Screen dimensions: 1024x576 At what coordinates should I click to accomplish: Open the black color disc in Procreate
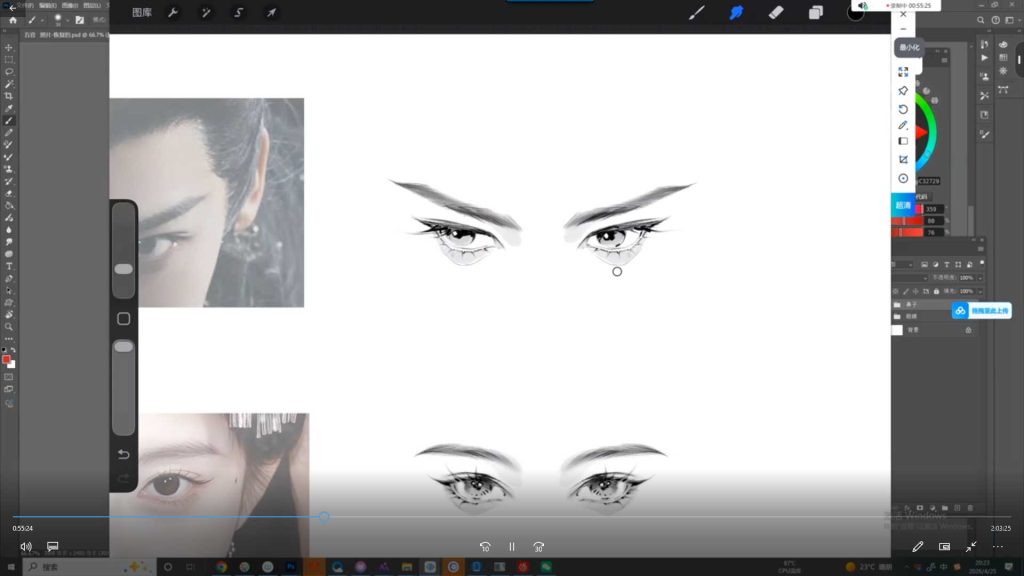click(855, 12)
